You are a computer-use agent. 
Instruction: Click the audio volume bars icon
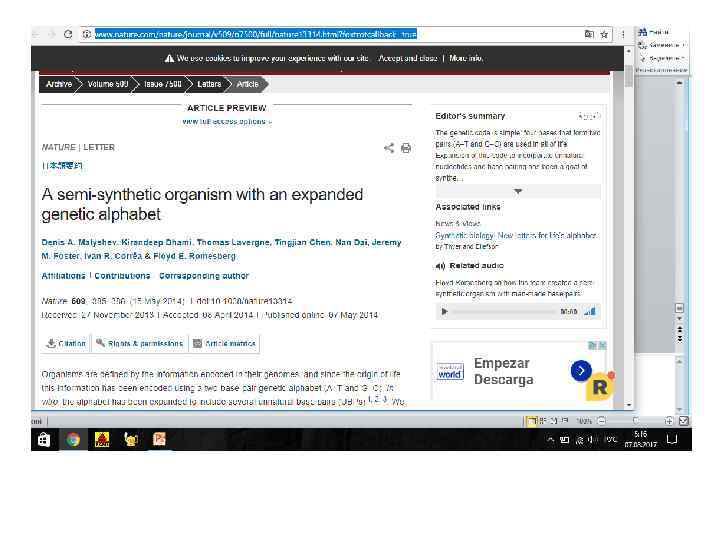point(590,312)
